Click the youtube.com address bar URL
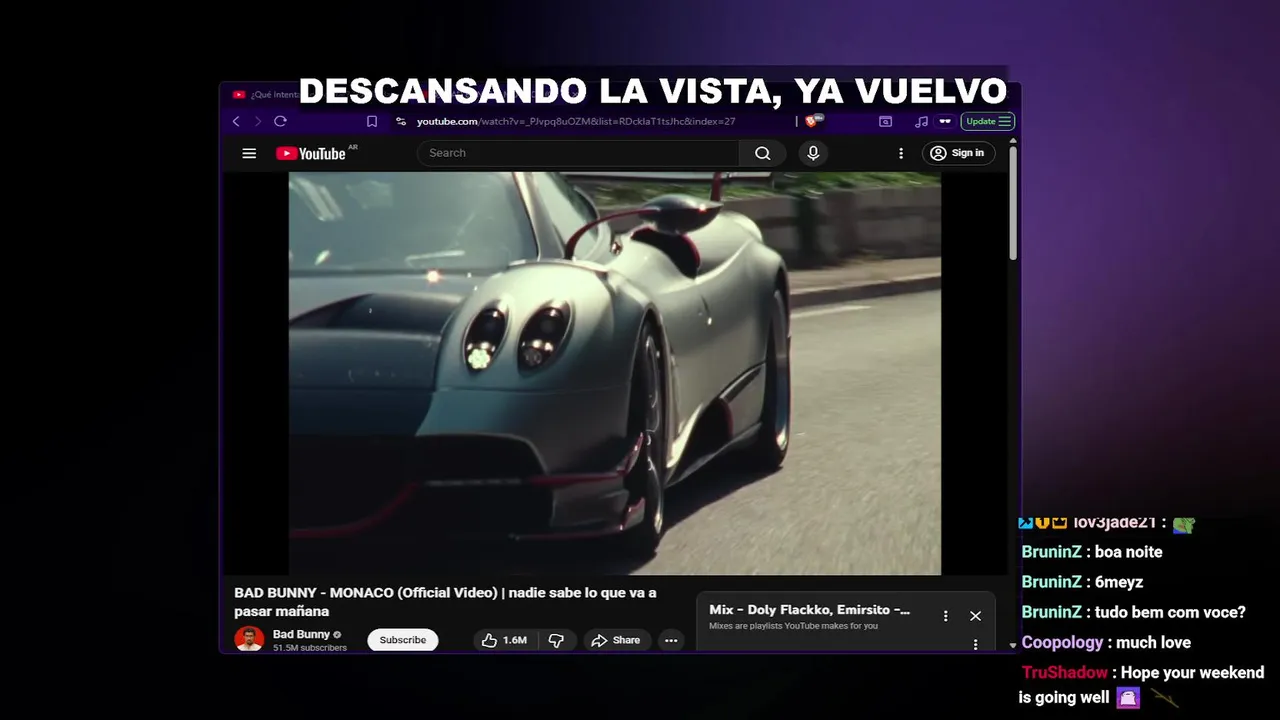 (576, 121)
